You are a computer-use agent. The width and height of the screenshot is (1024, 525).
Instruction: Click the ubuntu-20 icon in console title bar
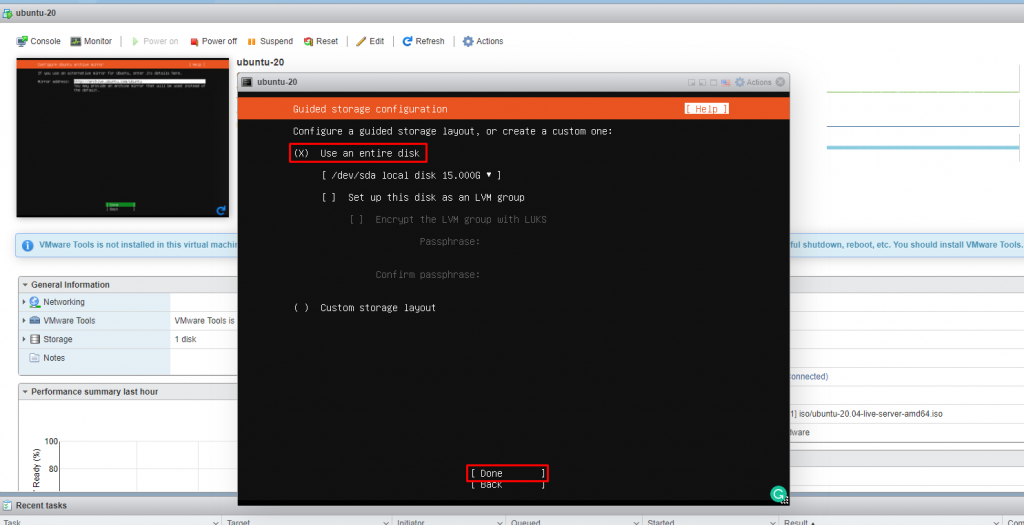click(x=247, y=82)
